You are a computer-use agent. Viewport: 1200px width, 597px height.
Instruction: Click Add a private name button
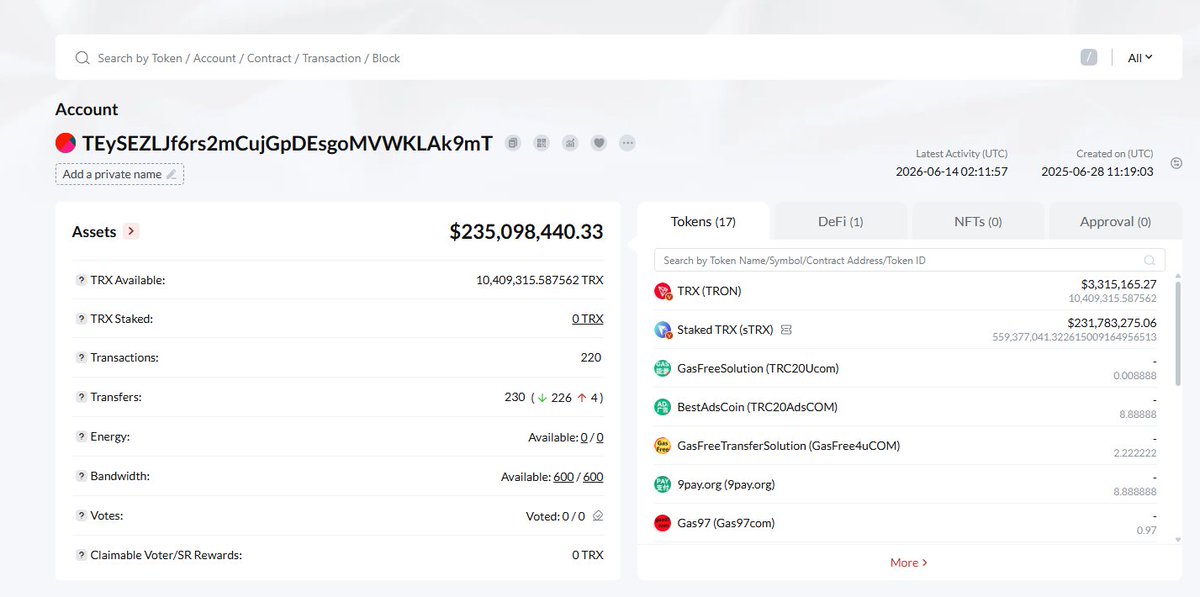tap(119, 174)
